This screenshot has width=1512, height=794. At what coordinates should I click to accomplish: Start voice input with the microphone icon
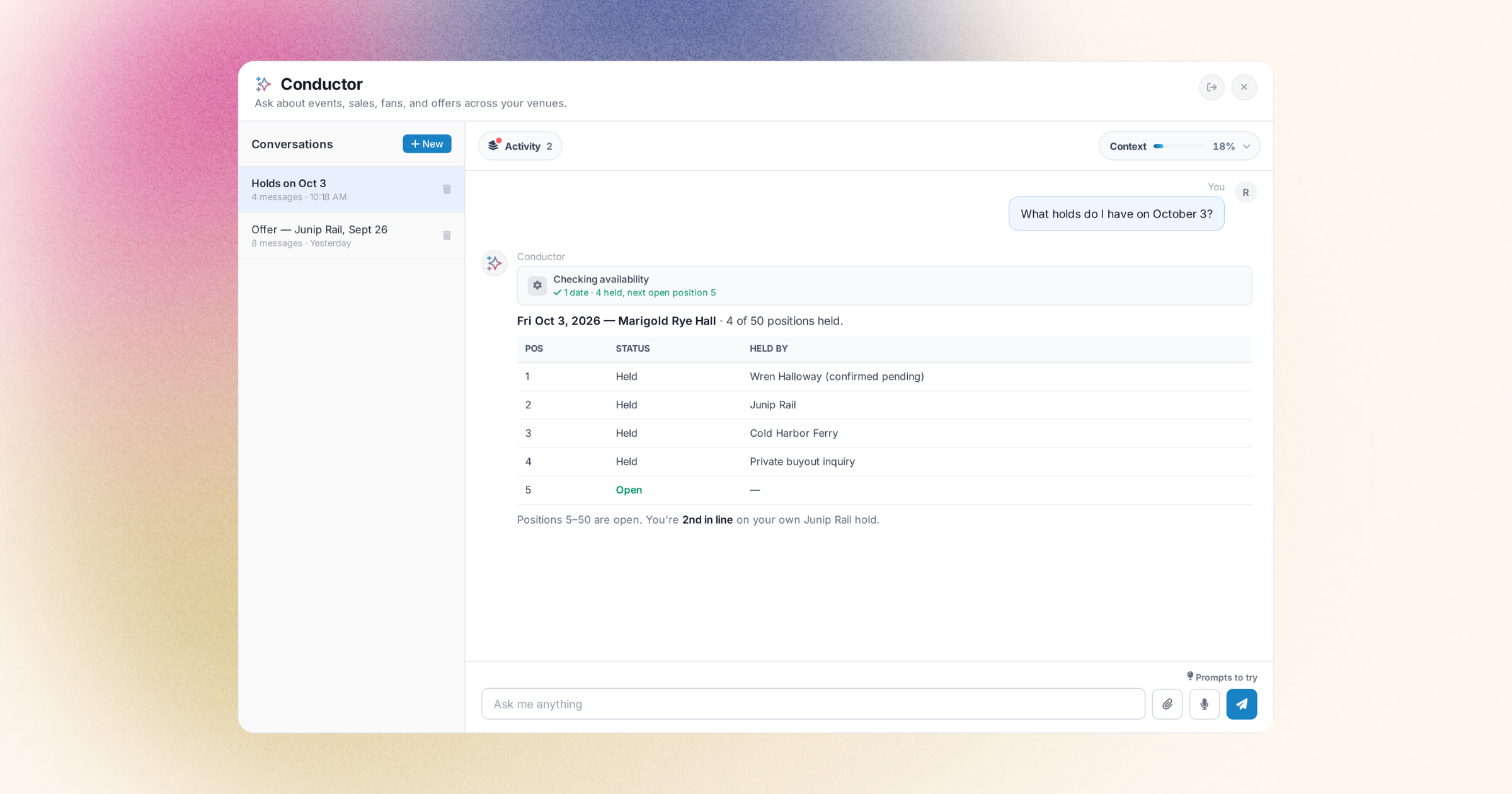tap(1205, 704)
